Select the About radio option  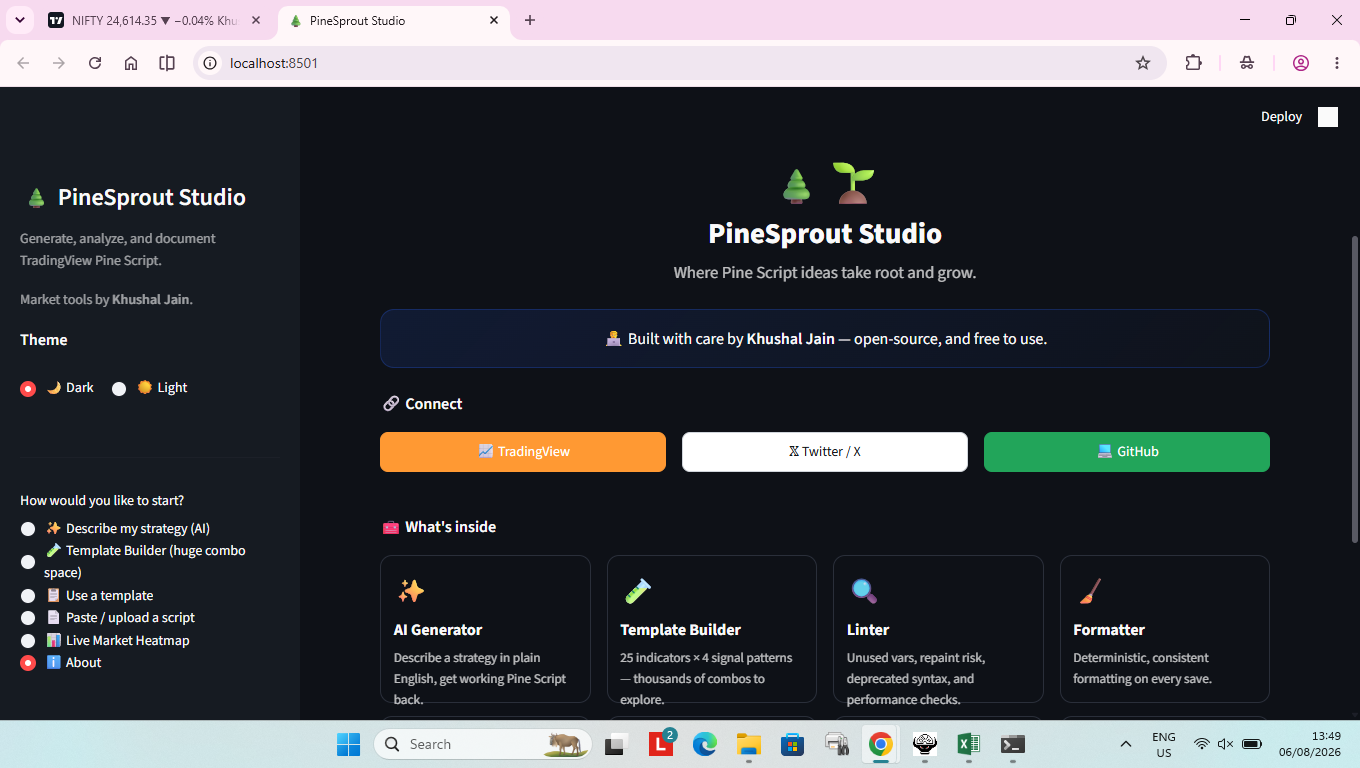(28, 663)
